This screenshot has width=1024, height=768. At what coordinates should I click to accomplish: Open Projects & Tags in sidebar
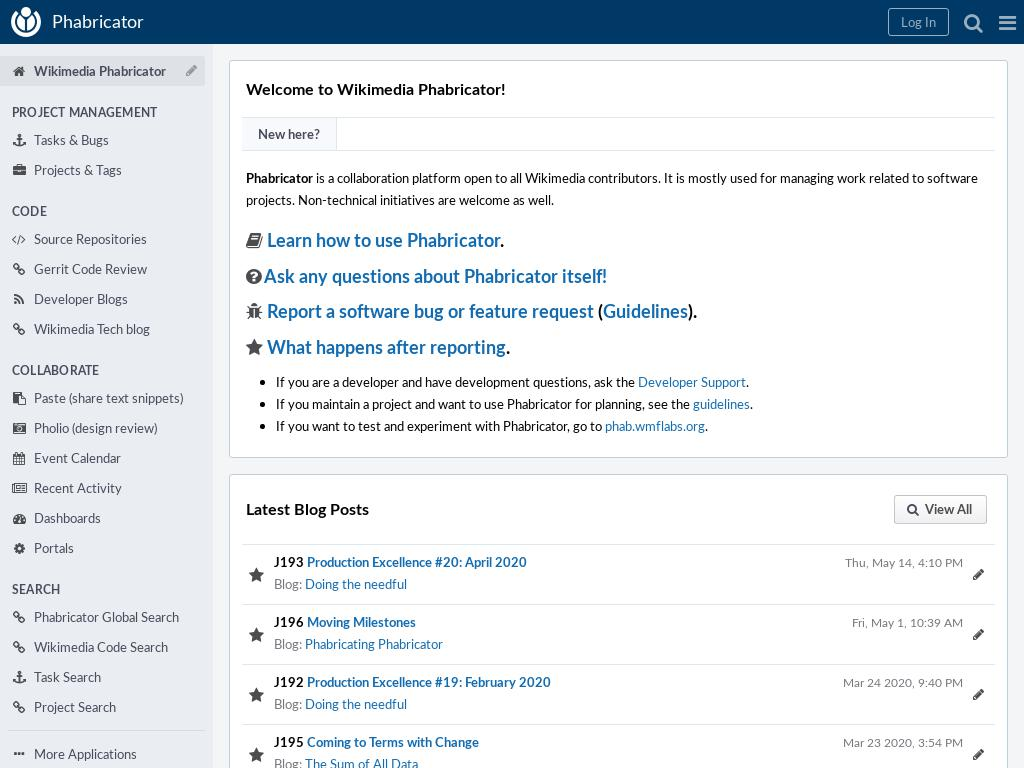pyautogui.click(x=78, y=170)
